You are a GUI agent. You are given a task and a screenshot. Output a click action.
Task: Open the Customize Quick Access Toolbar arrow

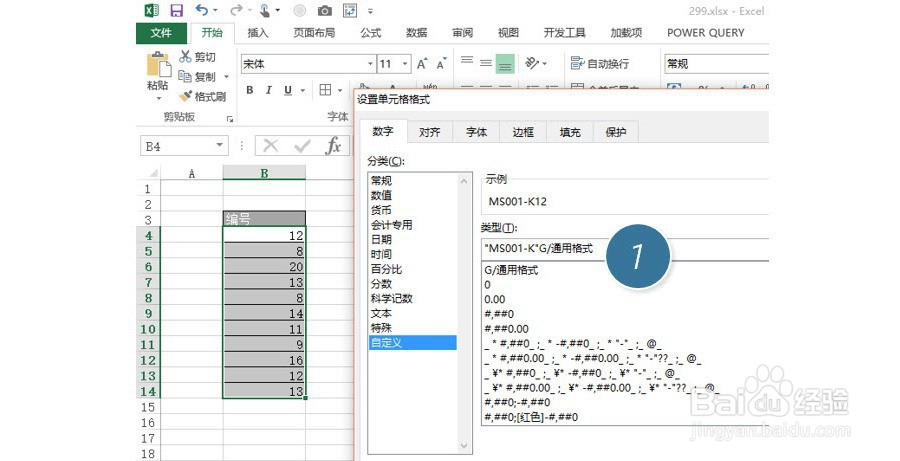(370, 11)
